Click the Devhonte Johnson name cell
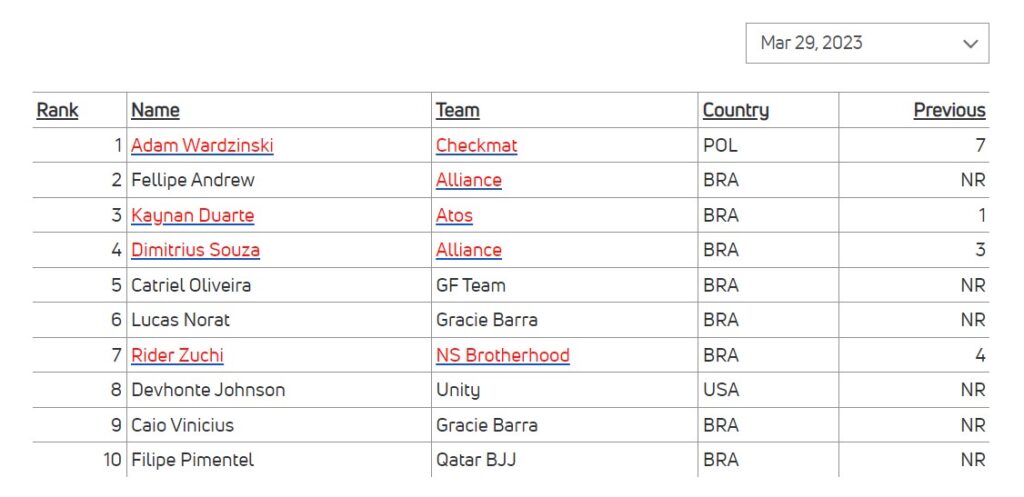 [x=207, y=390]
